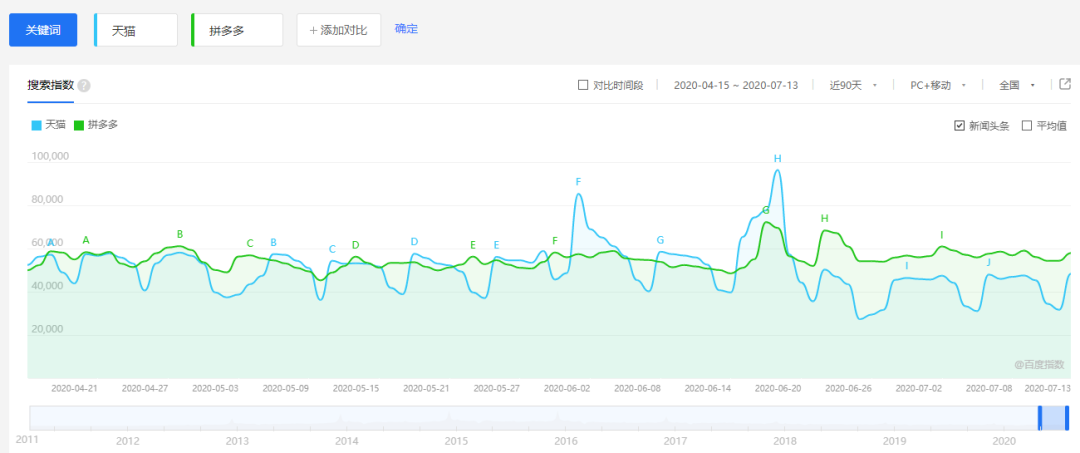Click the 关键词 button
The height and width of the screenshot is (453, 1080).
click(43, 30)
